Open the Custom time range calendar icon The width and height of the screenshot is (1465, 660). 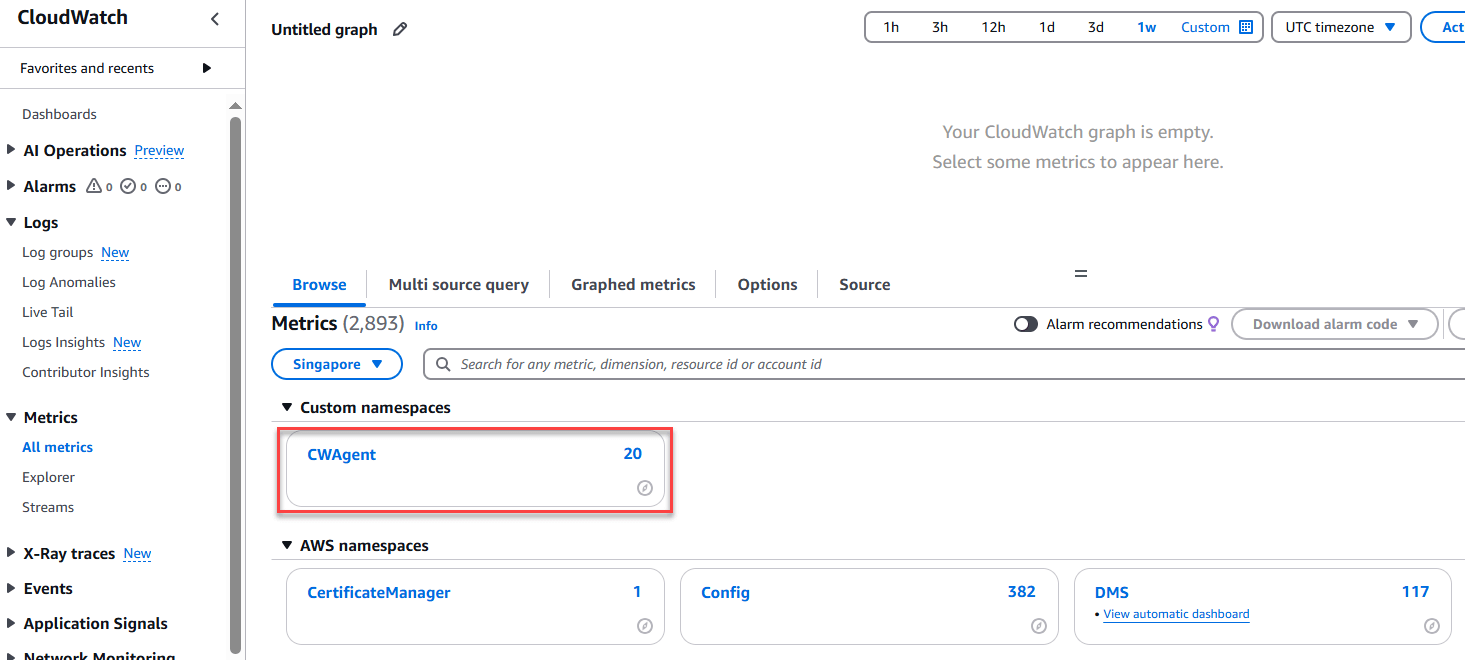pos(1248,27)
